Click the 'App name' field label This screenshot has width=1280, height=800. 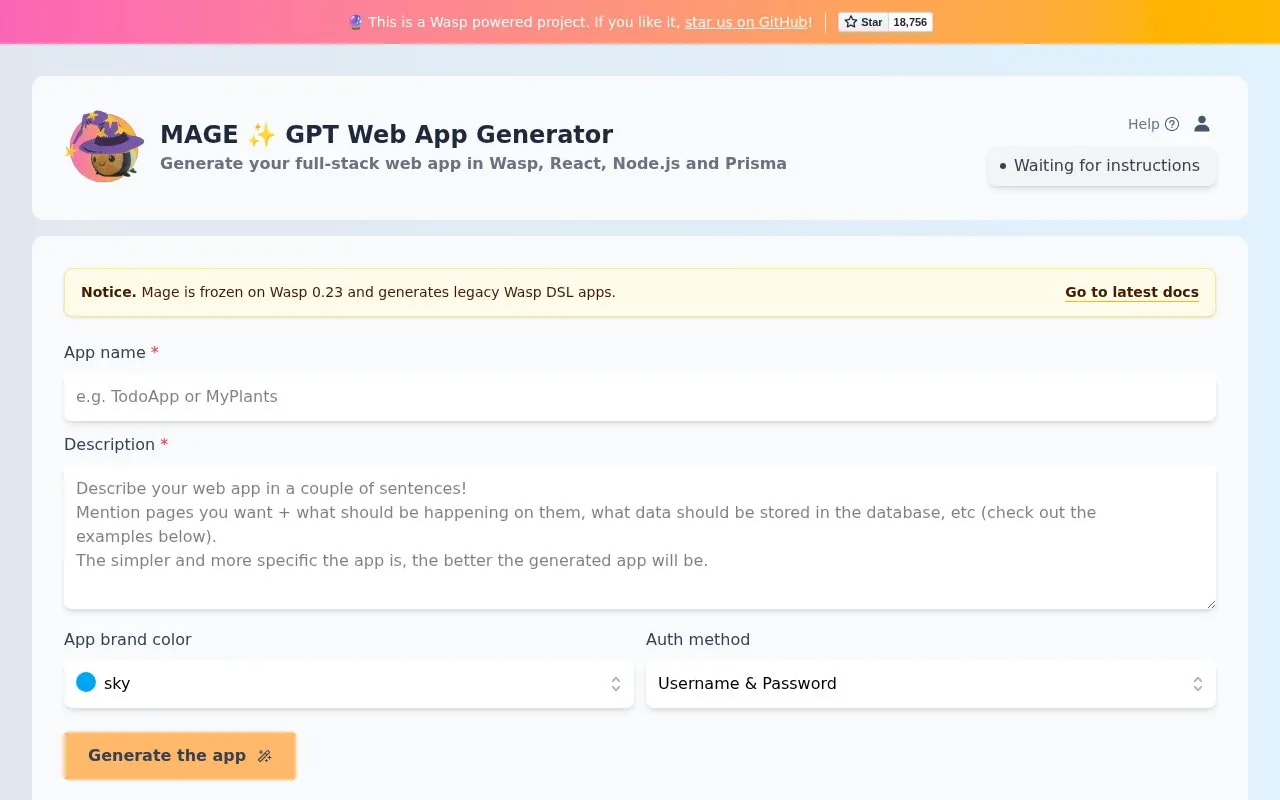click(111, 352)
